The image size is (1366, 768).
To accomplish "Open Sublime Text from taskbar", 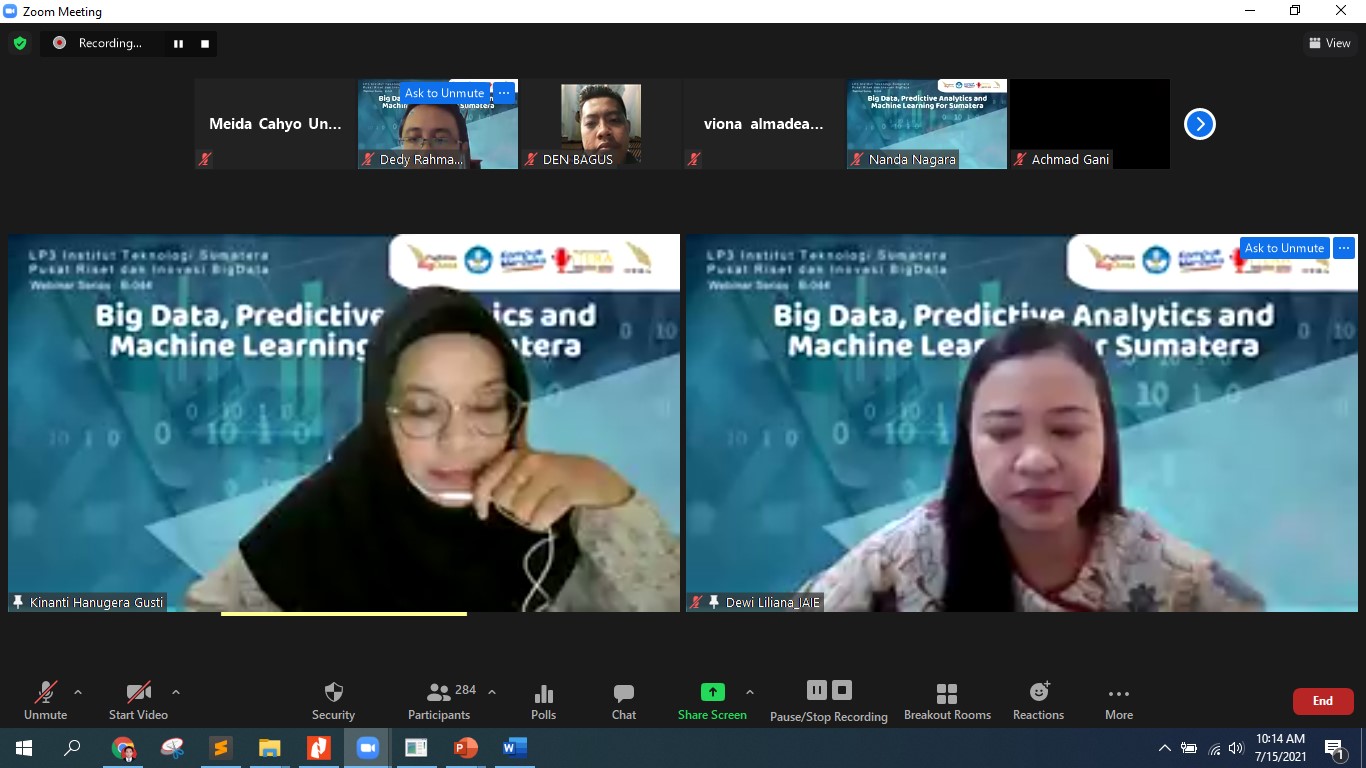I will pos(221,748).
